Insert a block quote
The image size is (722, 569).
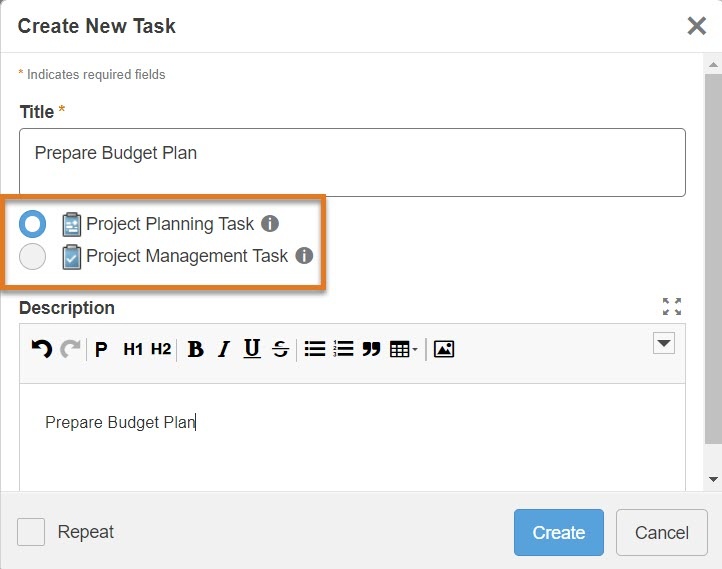(371, 349)
